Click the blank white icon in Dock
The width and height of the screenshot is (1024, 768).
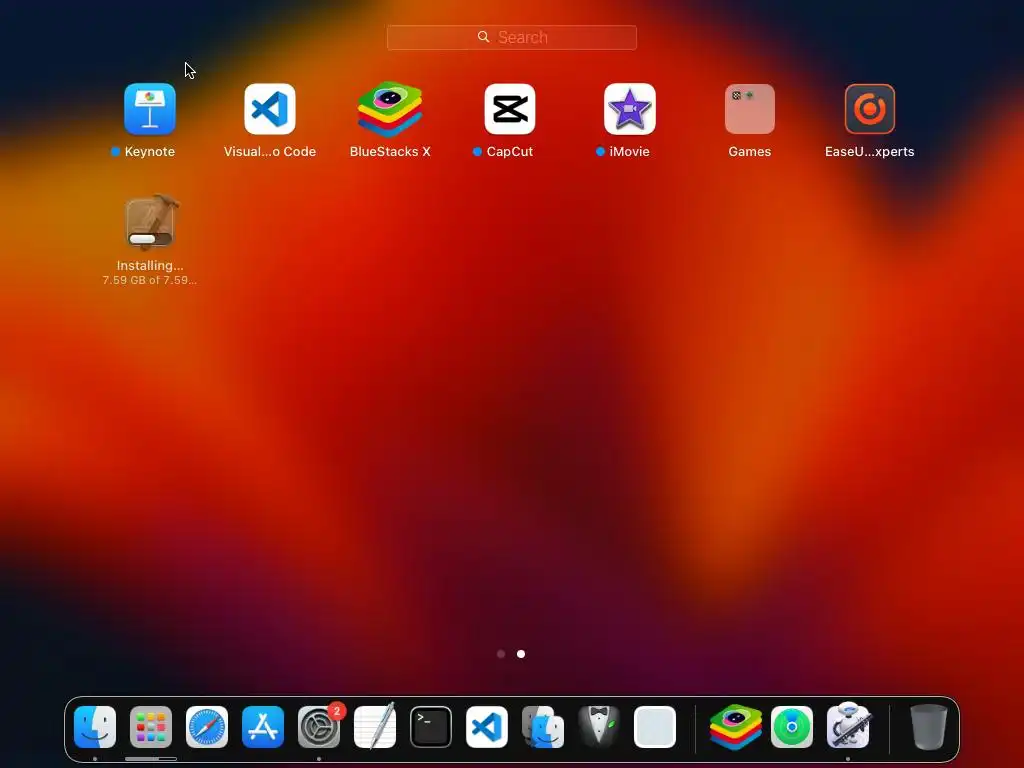pos(655,727)
